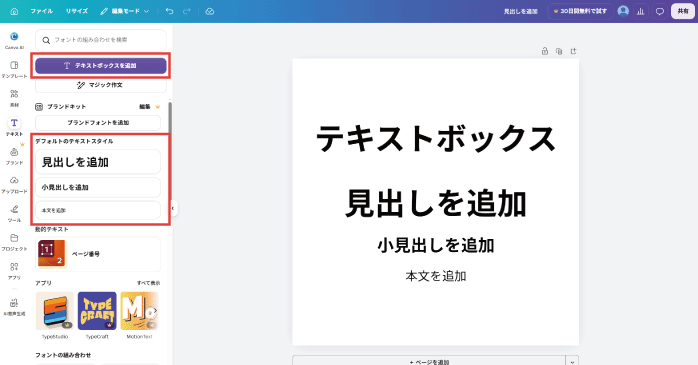This screenshot has width=698, height=365.
Task: Select the 小見出しを追加 subheading on canvas
Action: click(435, 245)
